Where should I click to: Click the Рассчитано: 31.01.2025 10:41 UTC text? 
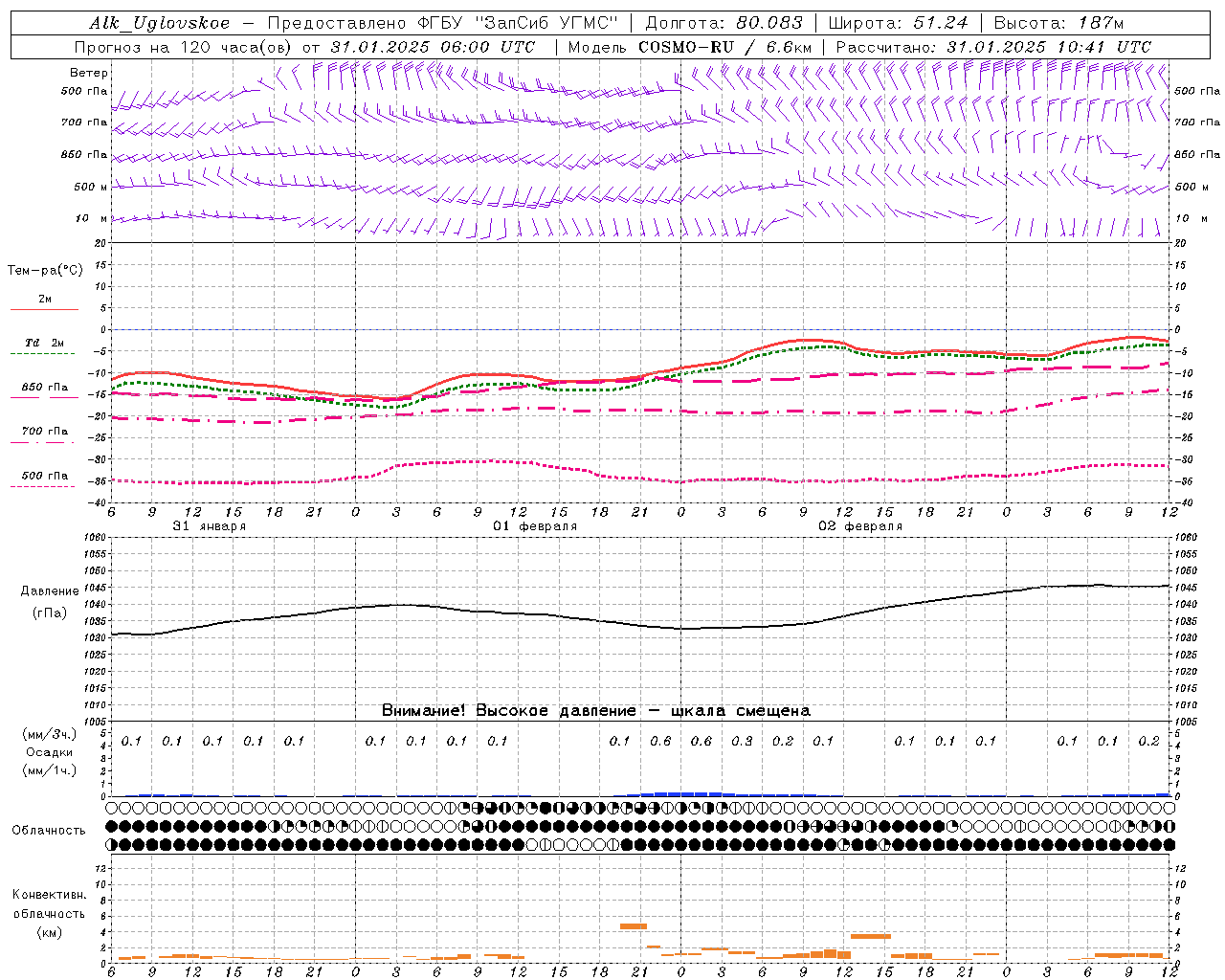(x=993, y=47)
